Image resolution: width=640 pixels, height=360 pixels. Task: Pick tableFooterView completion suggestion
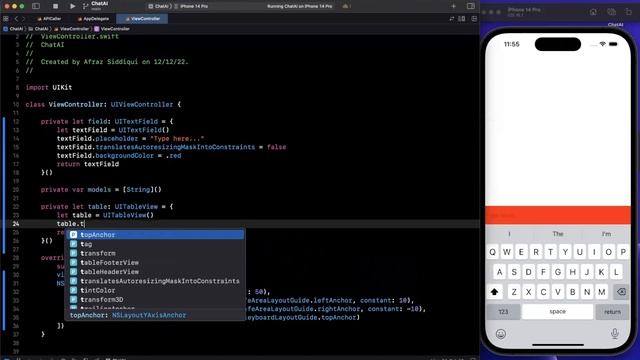(x=156, y=262)
